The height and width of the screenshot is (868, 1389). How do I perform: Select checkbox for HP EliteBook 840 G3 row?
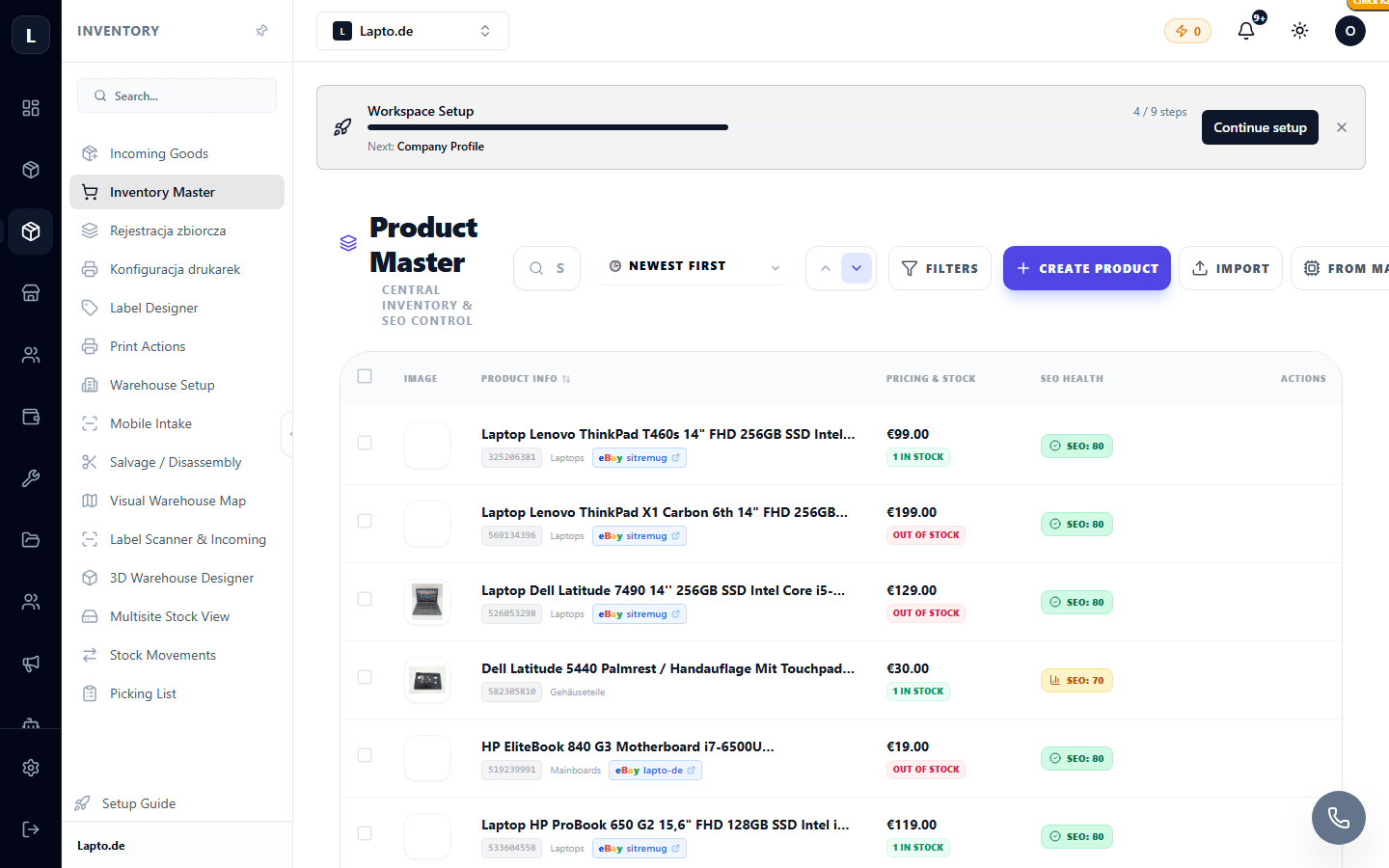click(365, 755)
